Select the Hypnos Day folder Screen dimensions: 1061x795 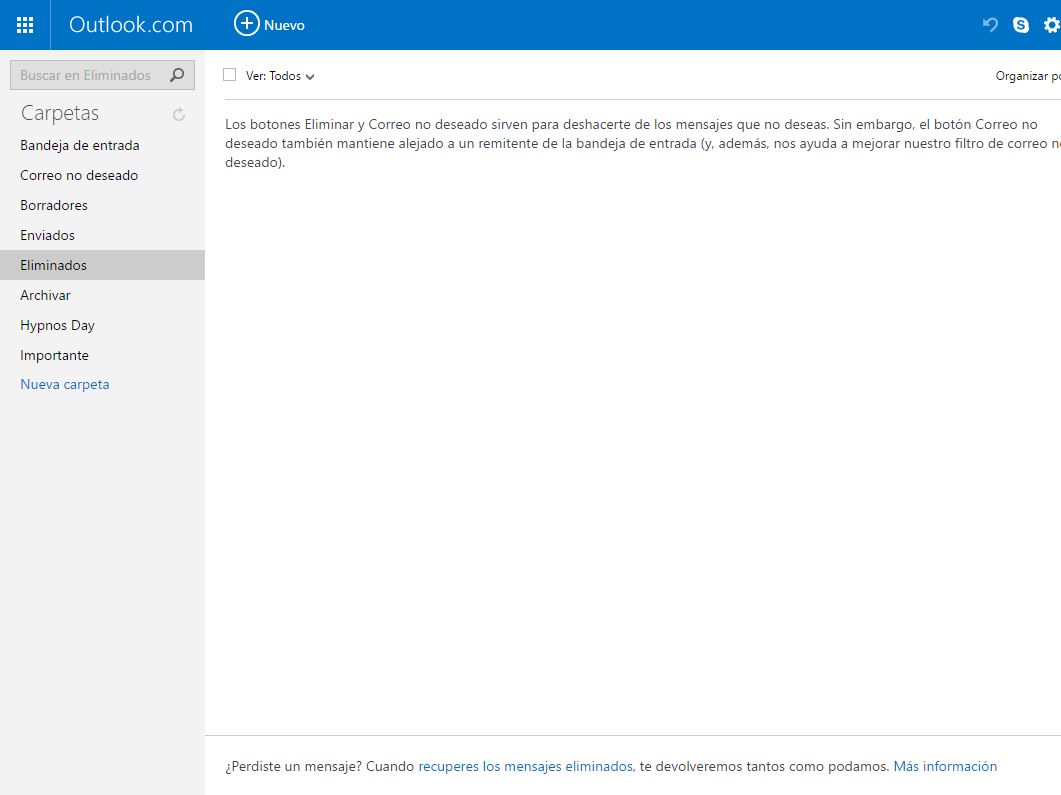[57, 325]
